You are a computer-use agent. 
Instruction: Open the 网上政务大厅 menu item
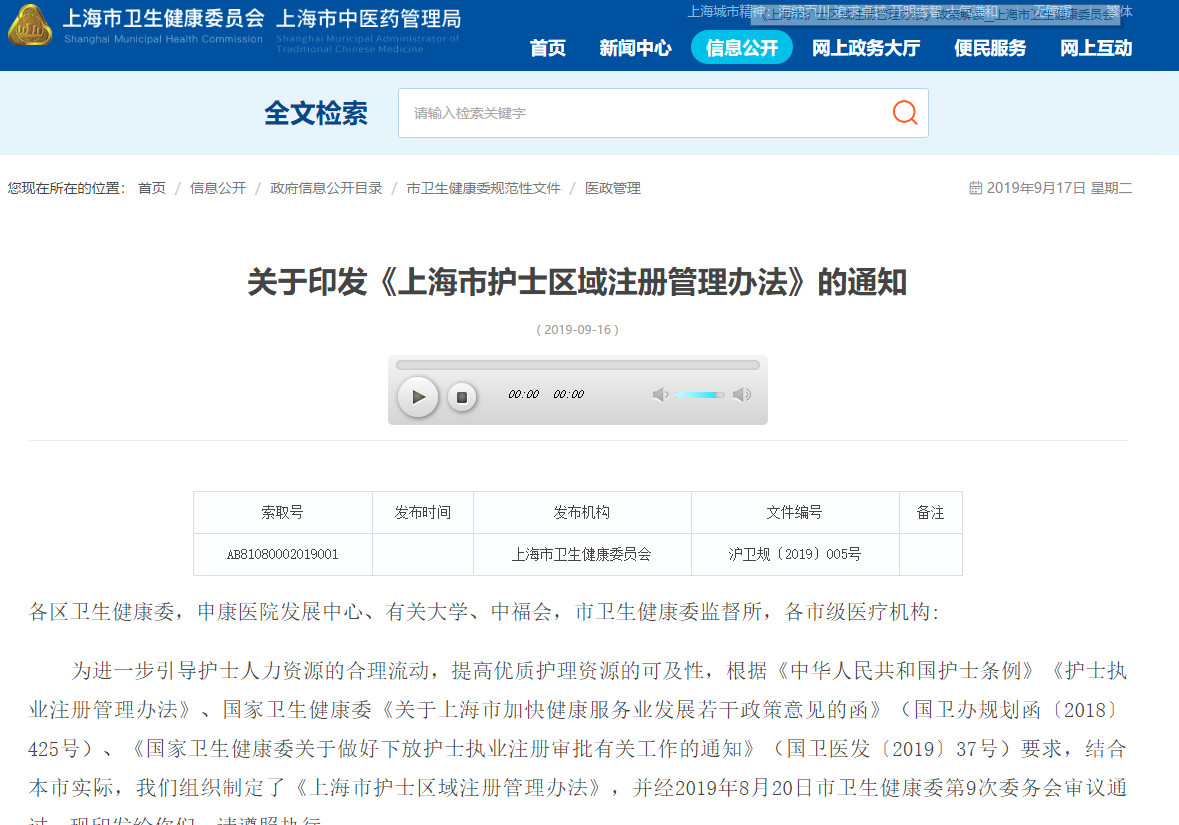tap(865, 48)
